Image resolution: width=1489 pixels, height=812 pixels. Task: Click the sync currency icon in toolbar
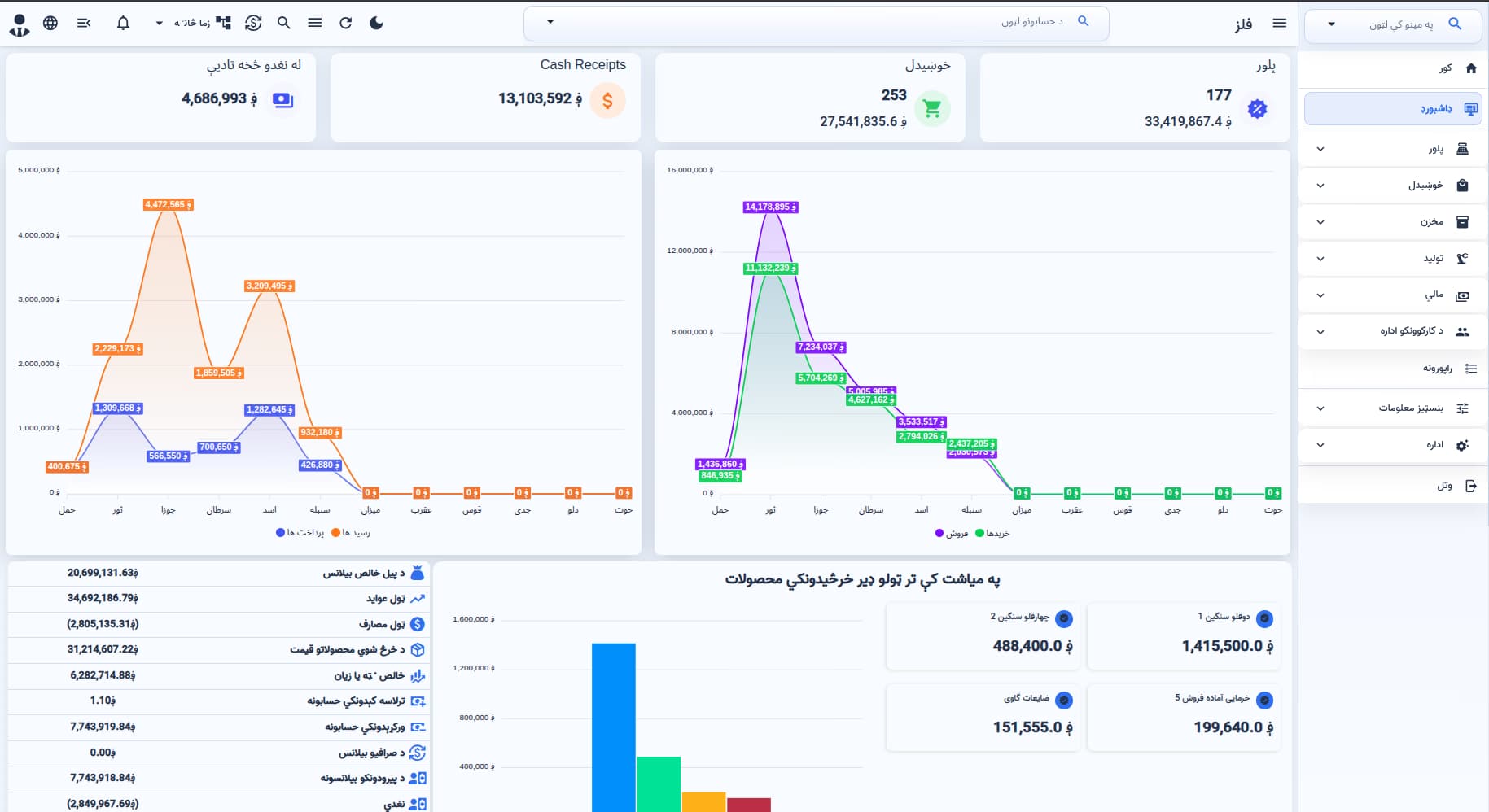253,23
